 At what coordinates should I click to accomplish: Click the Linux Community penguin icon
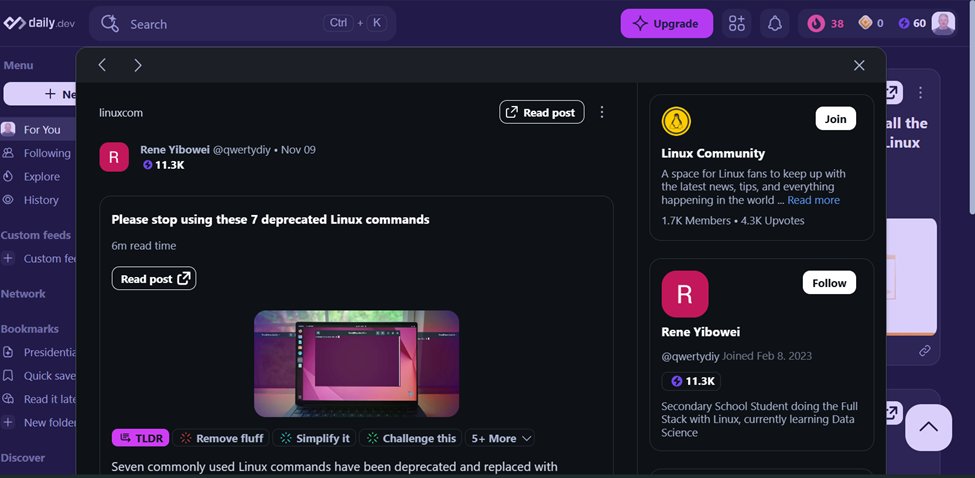tap(676, 121)
